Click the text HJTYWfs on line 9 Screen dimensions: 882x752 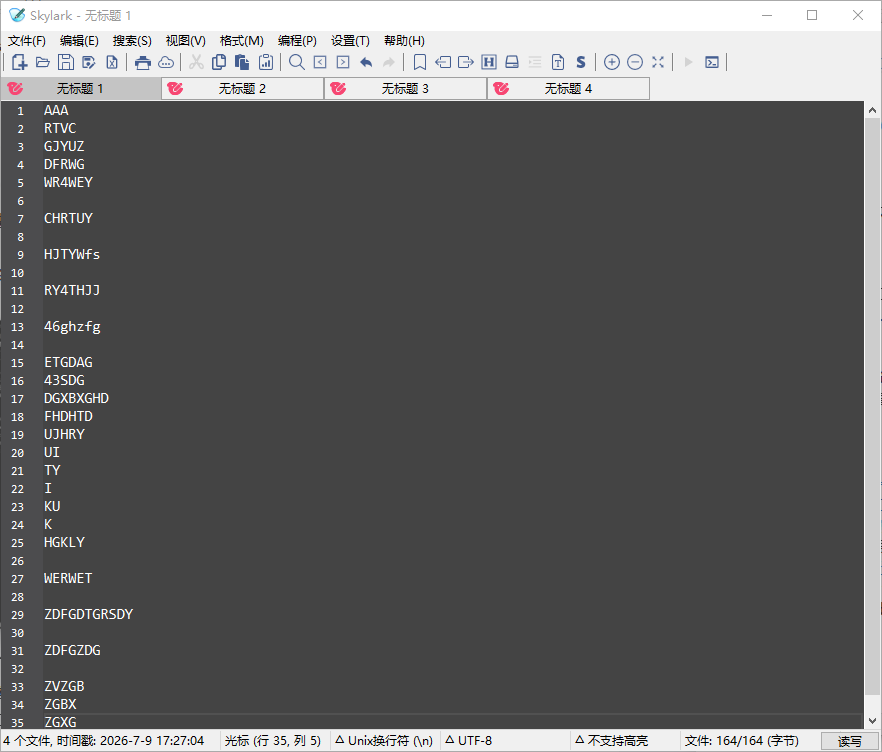click(x=72, y=254)
